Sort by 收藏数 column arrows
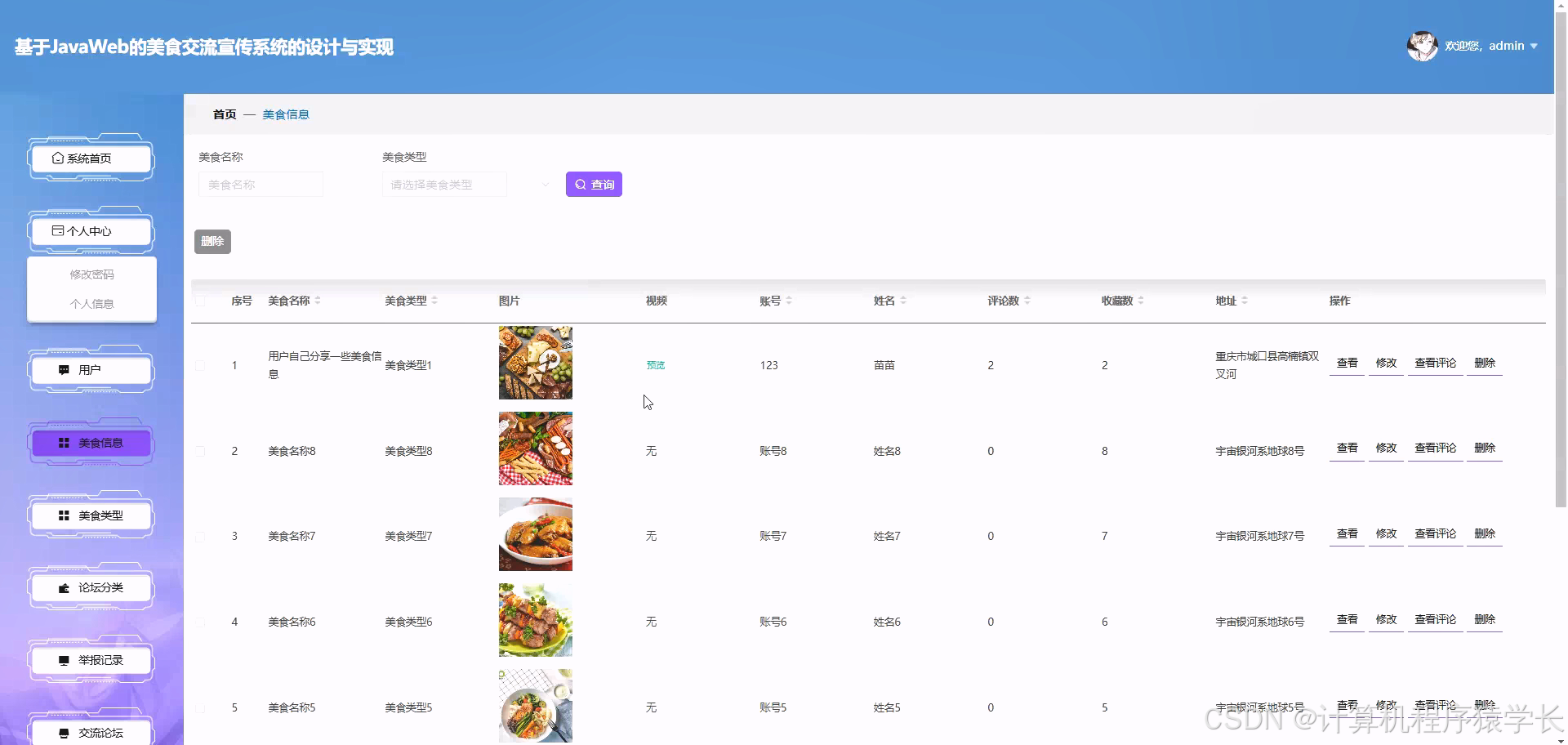The width and height of the screenshot is (1568, 745). (x=1141, y=301)
